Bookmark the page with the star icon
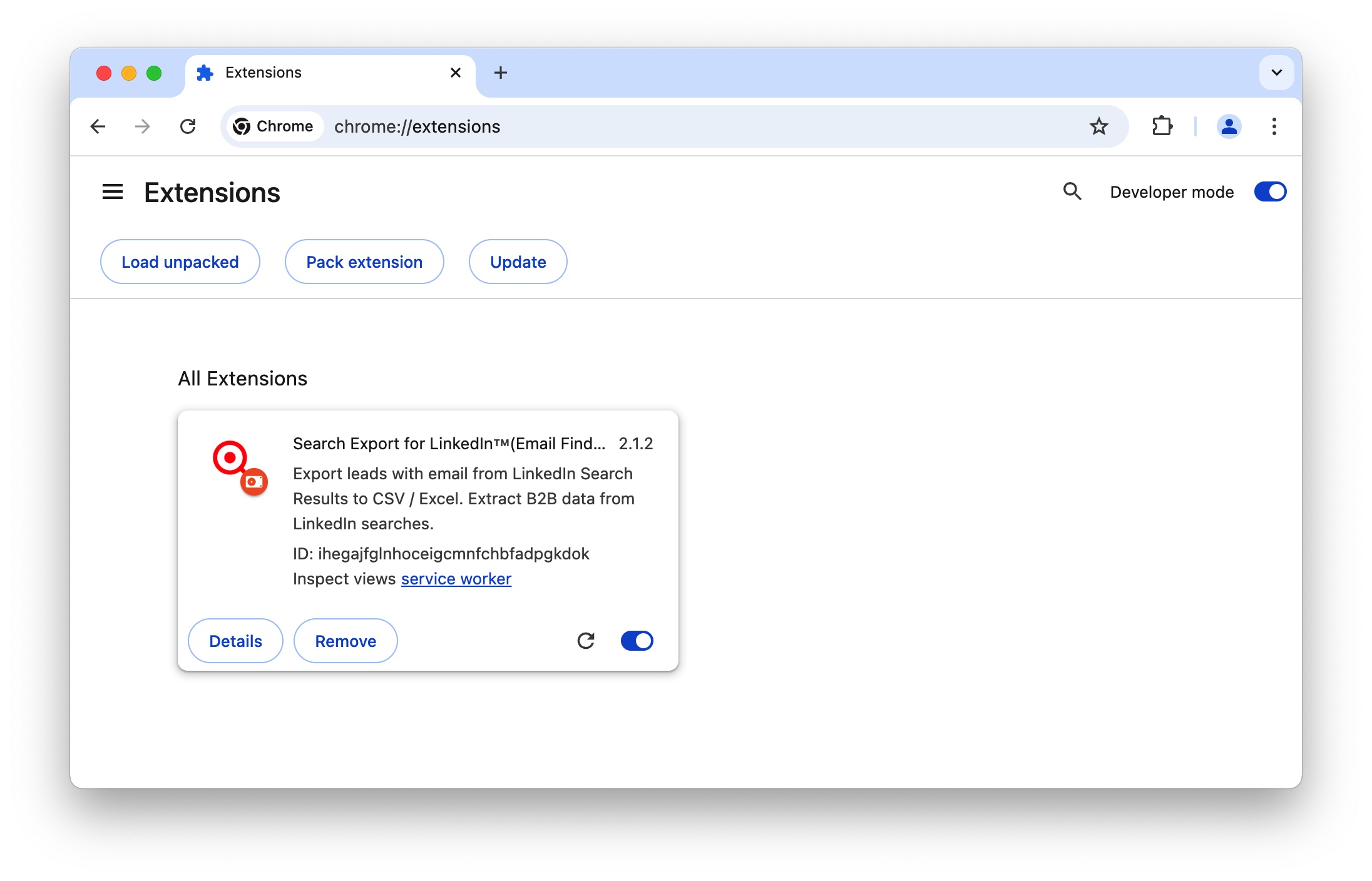The width and height of the screenshot is (1372, 881). pos(1099,126)
